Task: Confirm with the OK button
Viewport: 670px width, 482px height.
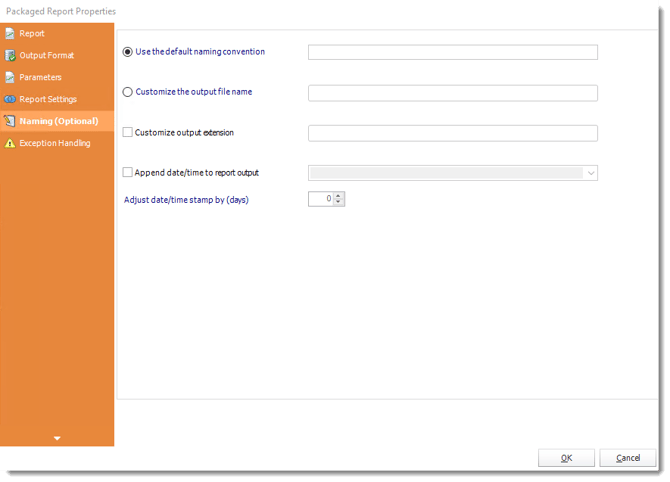Action: (566, 458)
